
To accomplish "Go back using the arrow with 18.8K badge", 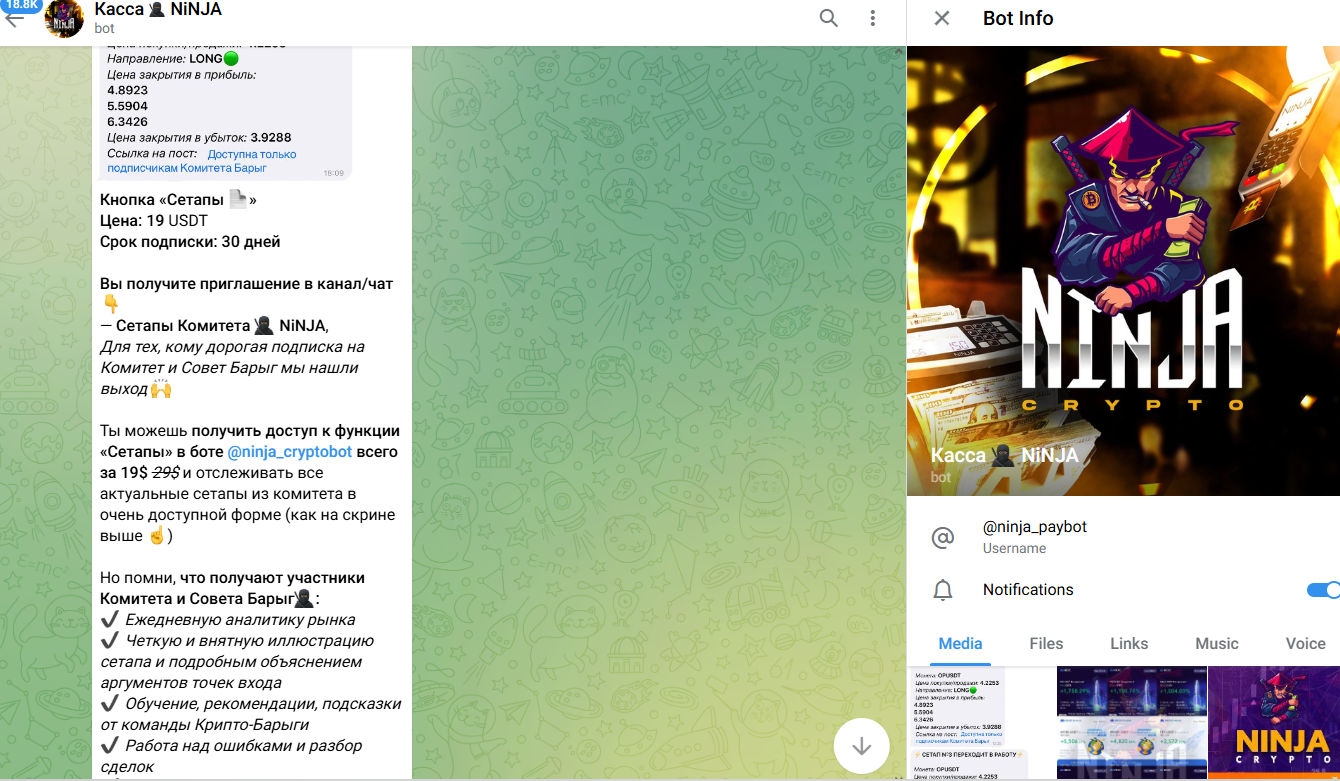I will [14, 18].
